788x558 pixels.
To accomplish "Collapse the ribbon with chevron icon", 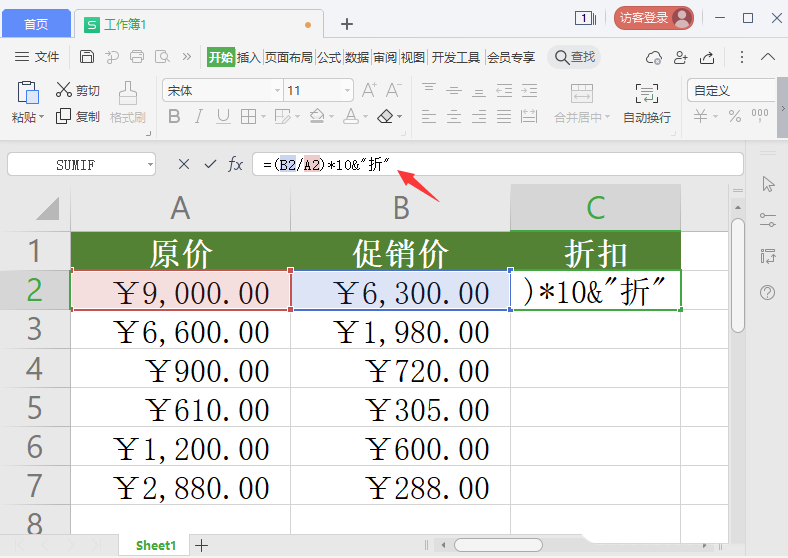I will (767, 57).
